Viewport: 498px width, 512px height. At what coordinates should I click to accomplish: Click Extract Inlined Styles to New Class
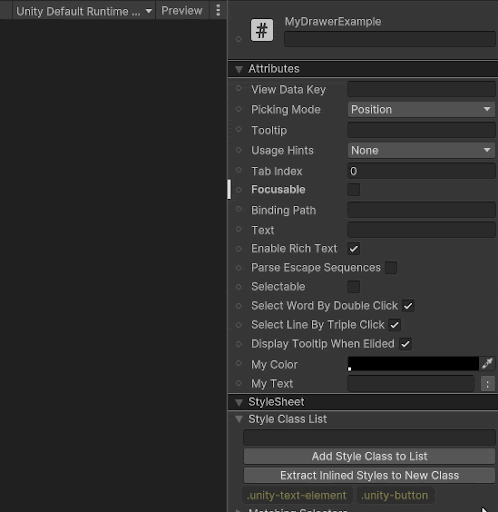point(369,475)
